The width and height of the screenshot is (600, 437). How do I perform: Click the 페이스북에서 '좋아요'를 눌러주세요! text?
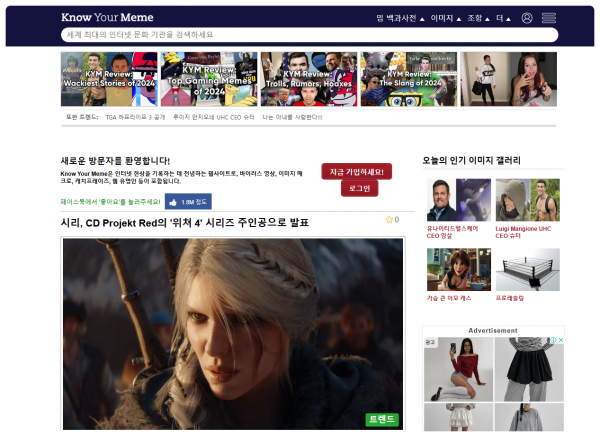(111, 202)
